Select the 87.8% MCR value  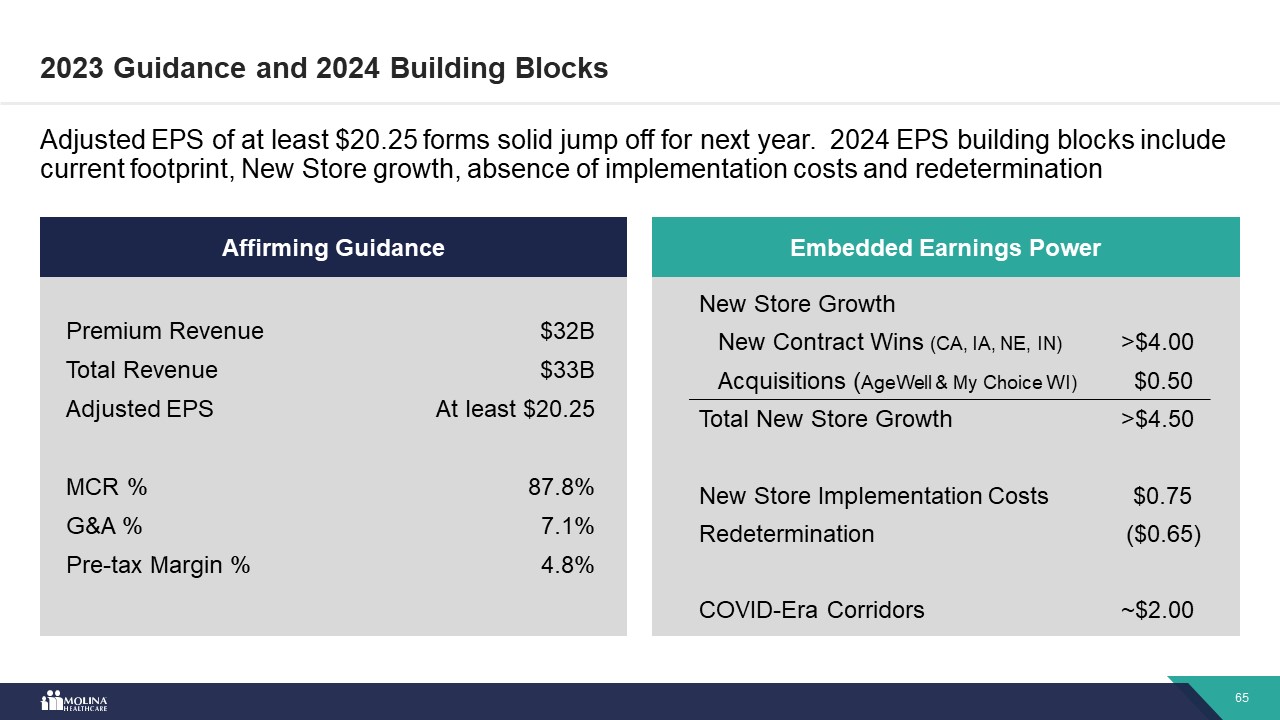(x=561, y=487)
